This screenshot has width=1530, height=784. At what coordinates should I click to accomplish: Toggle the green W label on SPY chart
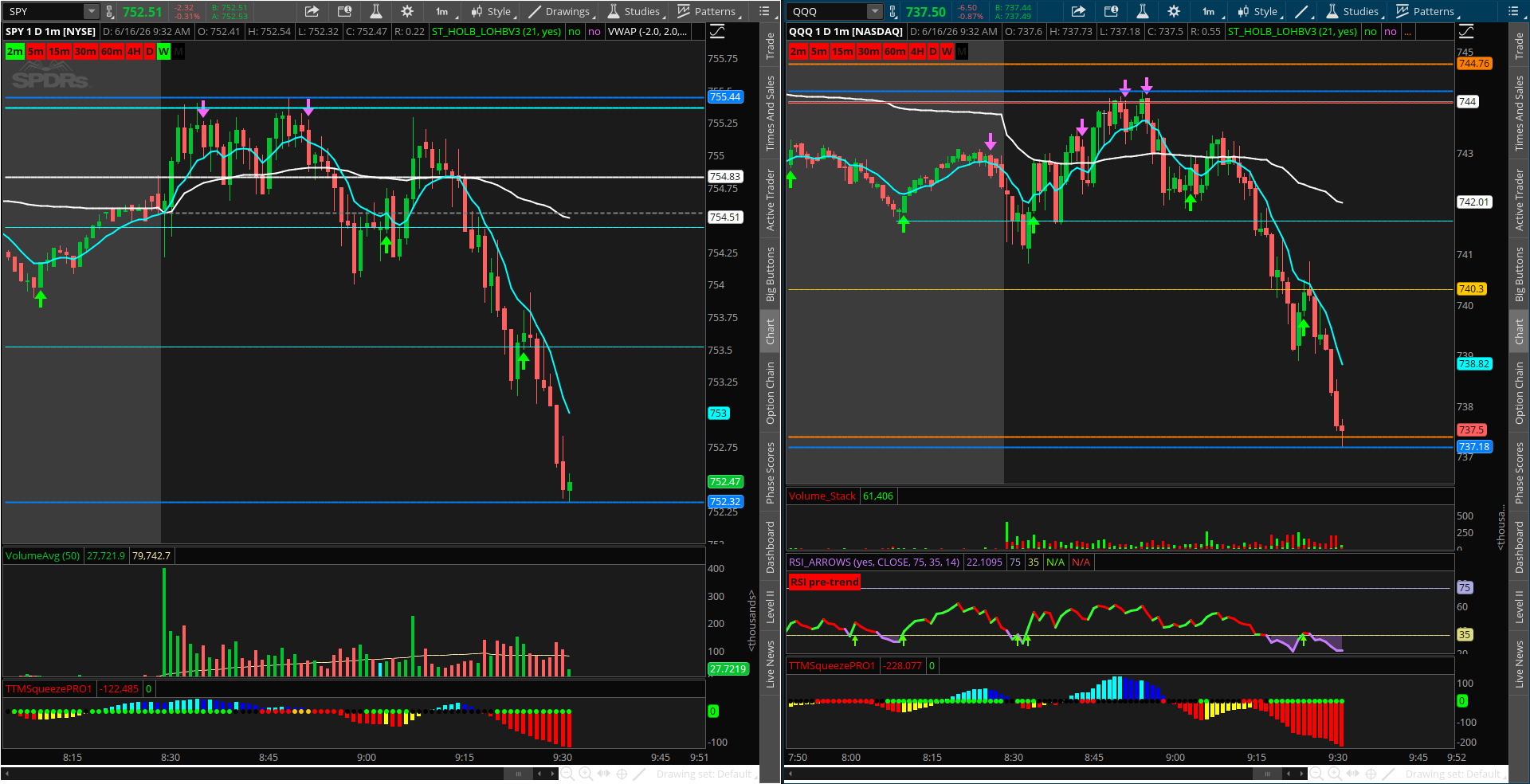coord(163,51)
